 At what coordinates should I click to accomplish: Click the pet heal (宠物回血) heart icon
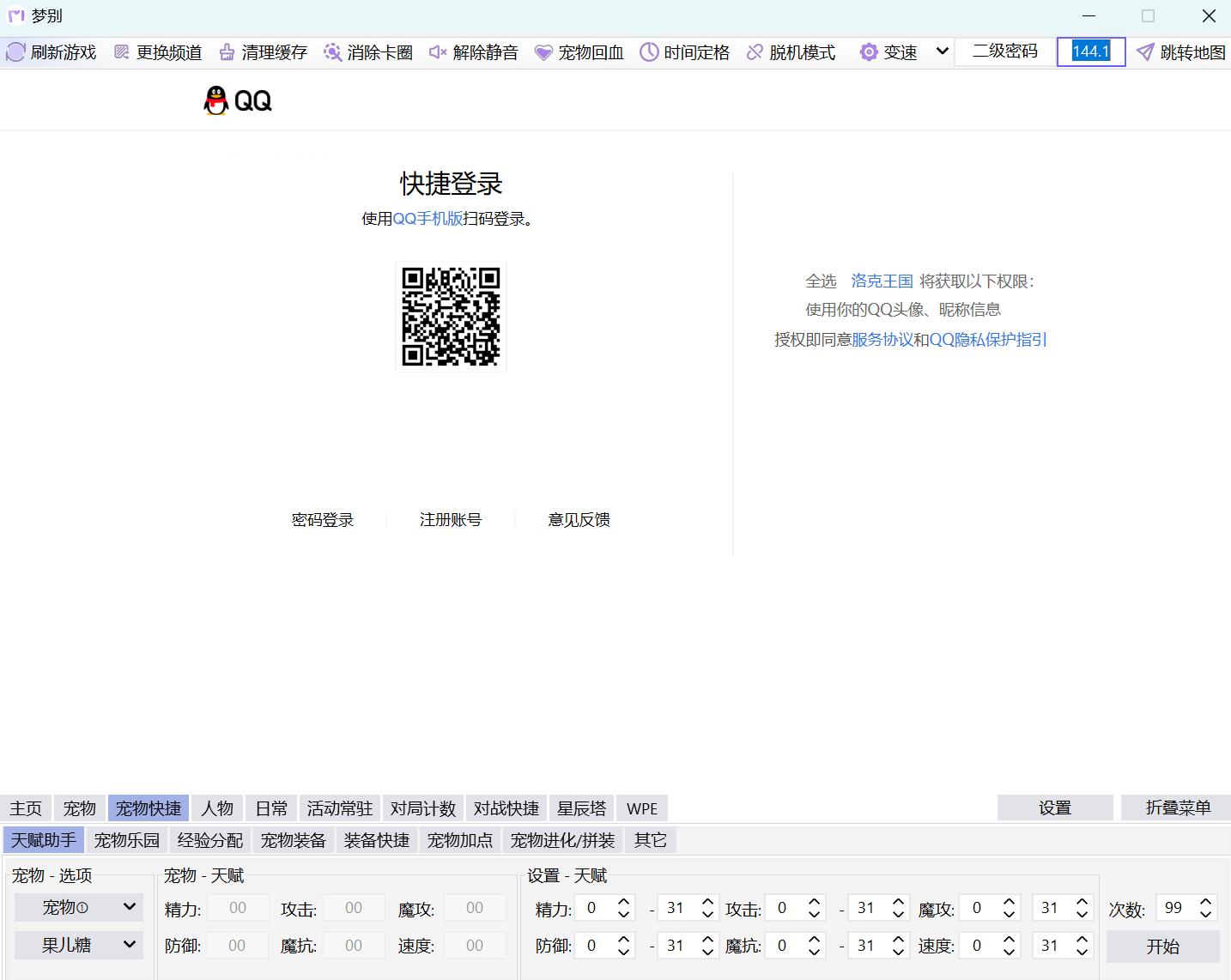[x=543, y=52]
